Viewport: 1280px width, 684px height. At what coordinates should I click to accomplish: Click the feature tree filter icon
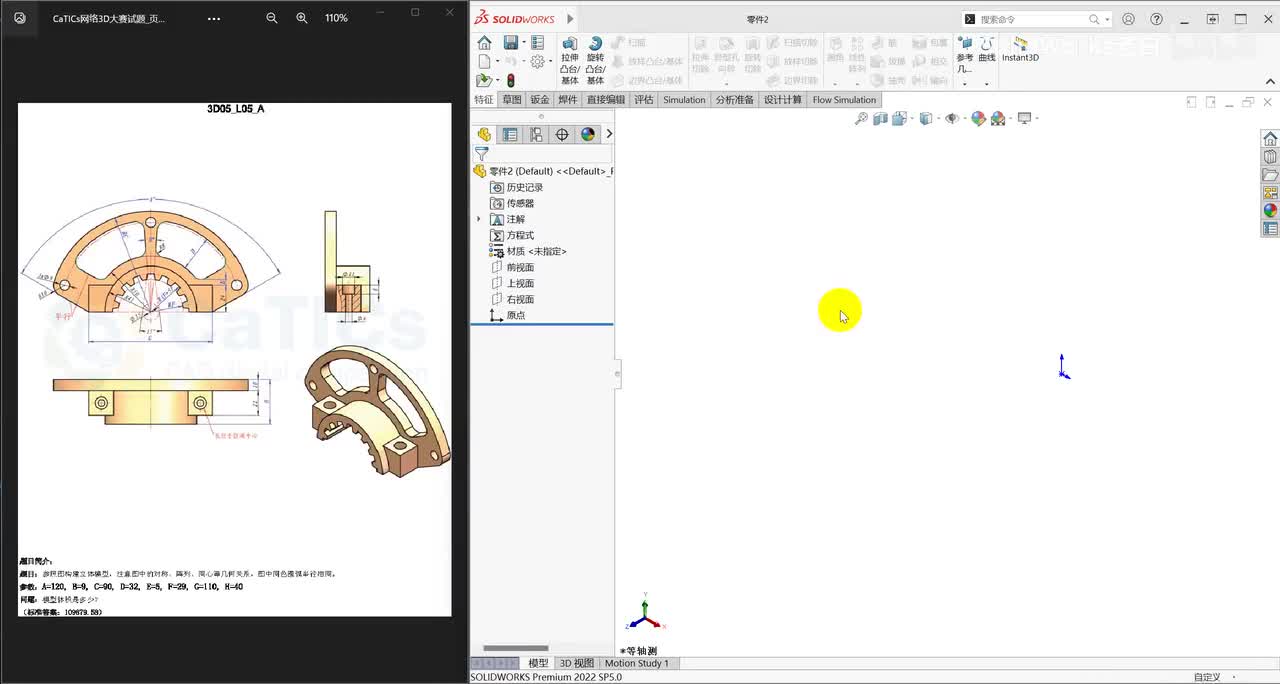(481, 154)
